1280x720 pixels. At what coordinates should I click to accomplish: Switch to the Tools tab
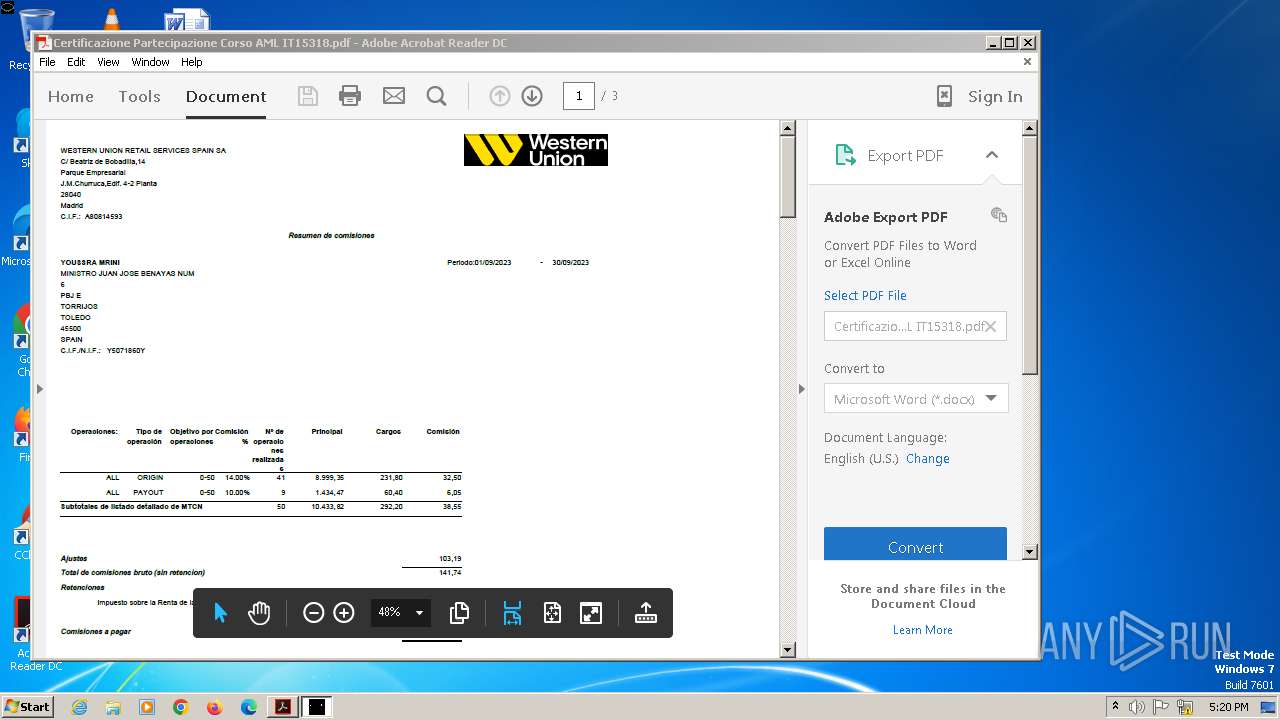tap(139, 96)
